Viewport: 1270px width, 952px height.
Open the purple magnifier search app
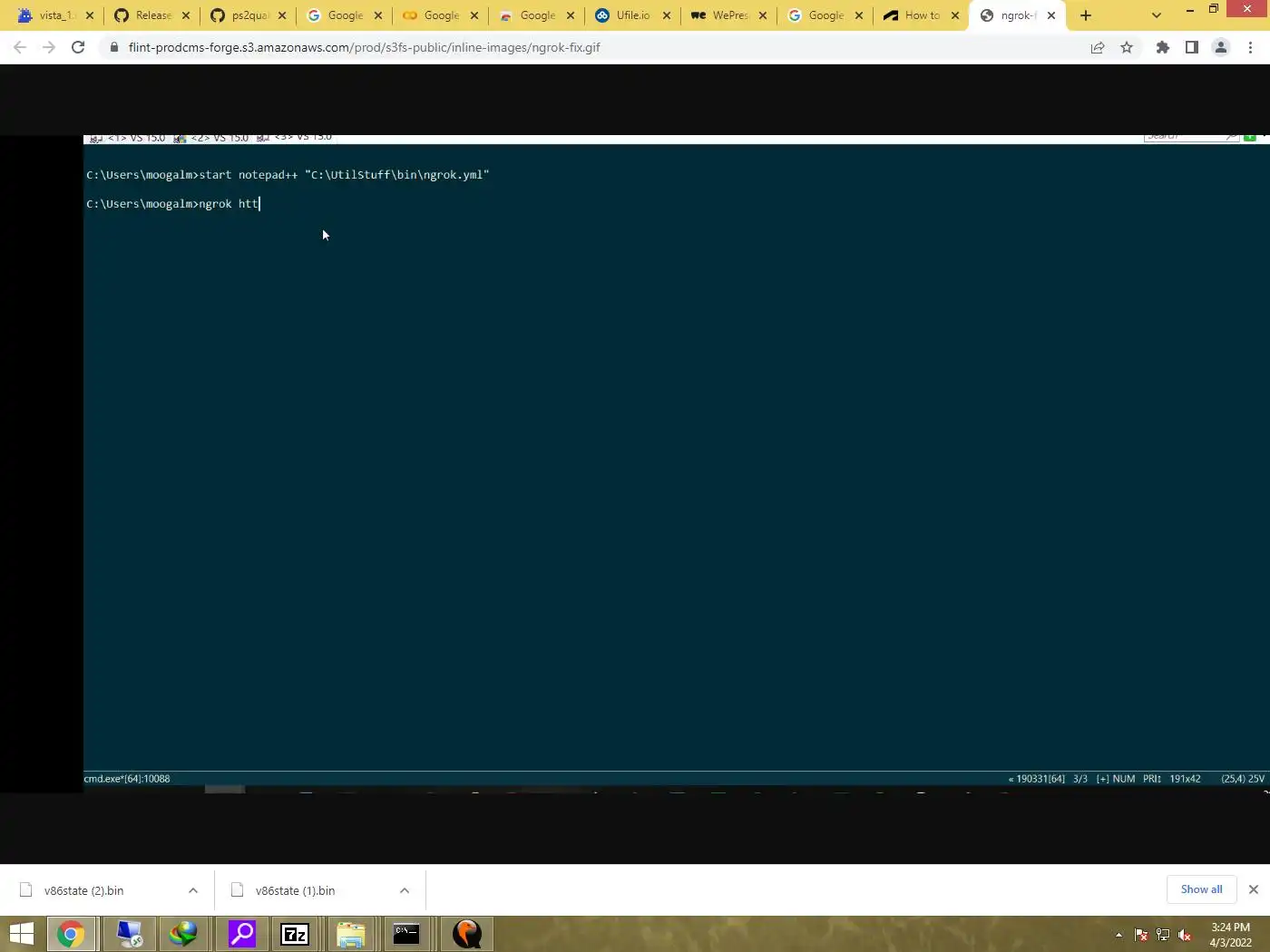(x=242, y=934)
